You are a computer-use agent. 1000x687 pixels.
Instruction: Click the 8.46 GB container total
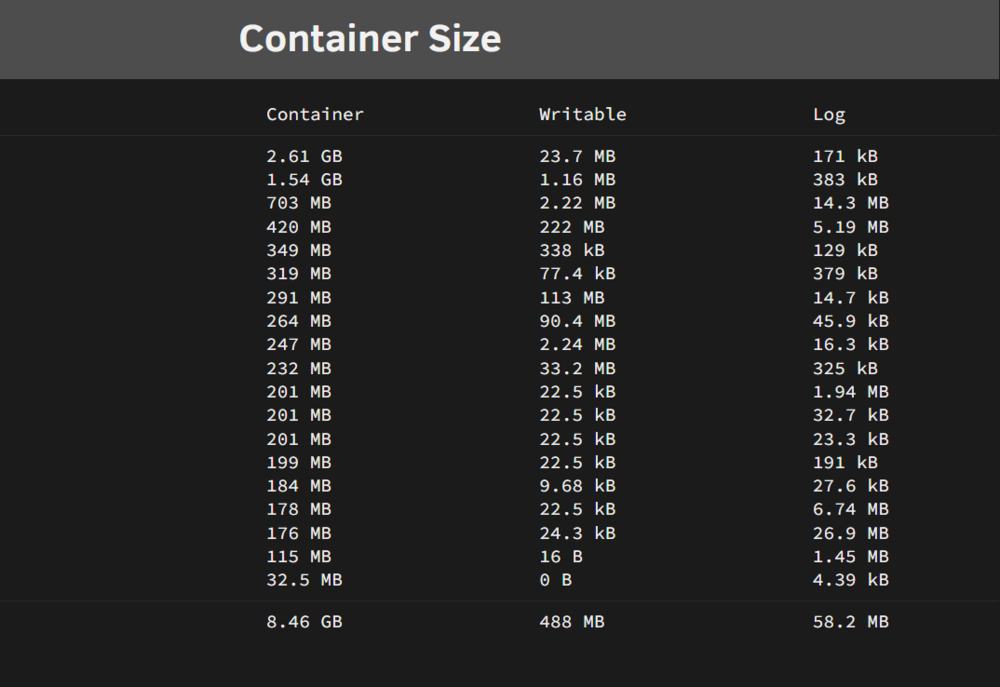point(304,622)
